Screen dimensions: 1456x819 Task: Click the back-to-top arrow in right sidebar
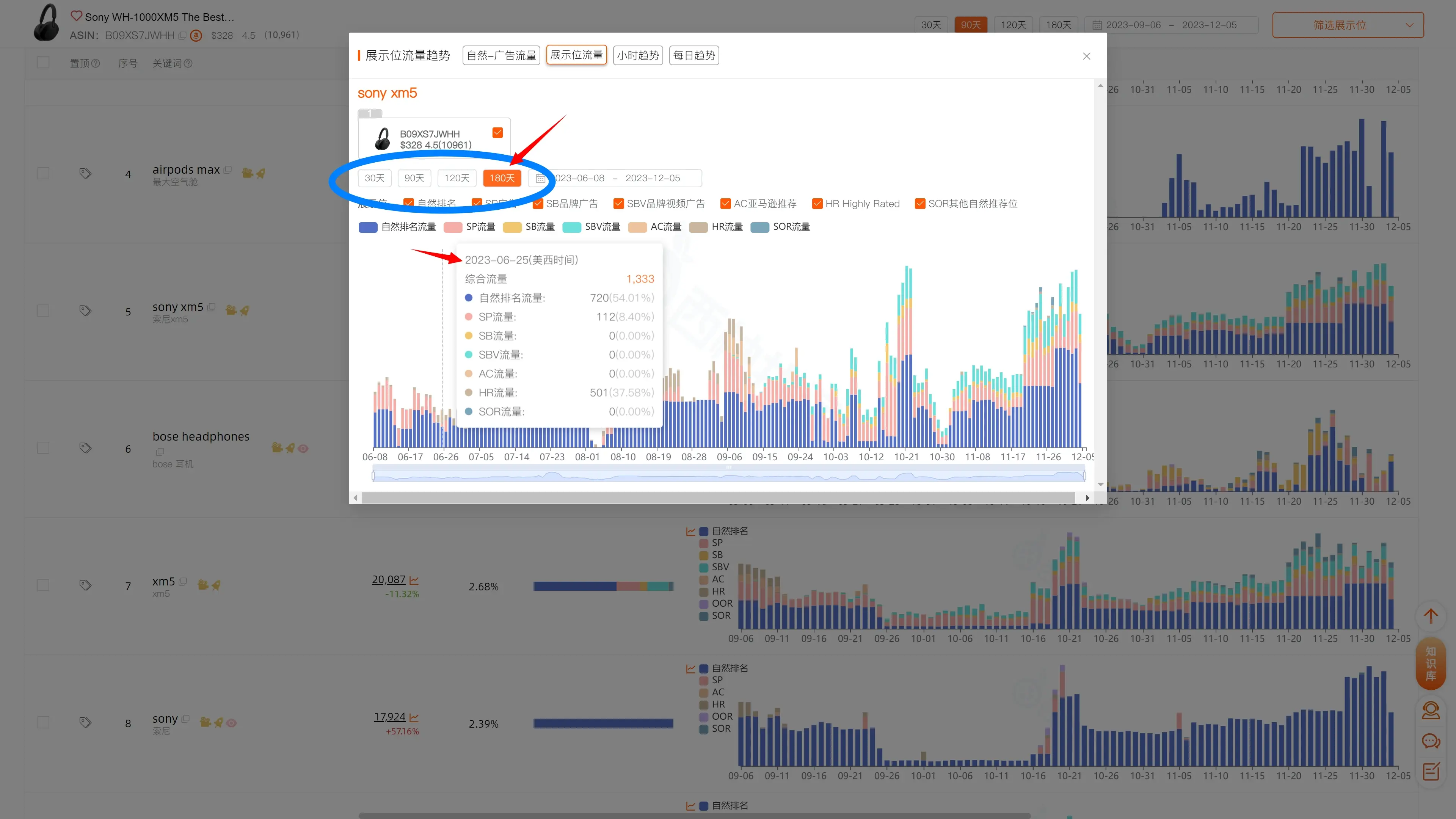click(1431, 616)
